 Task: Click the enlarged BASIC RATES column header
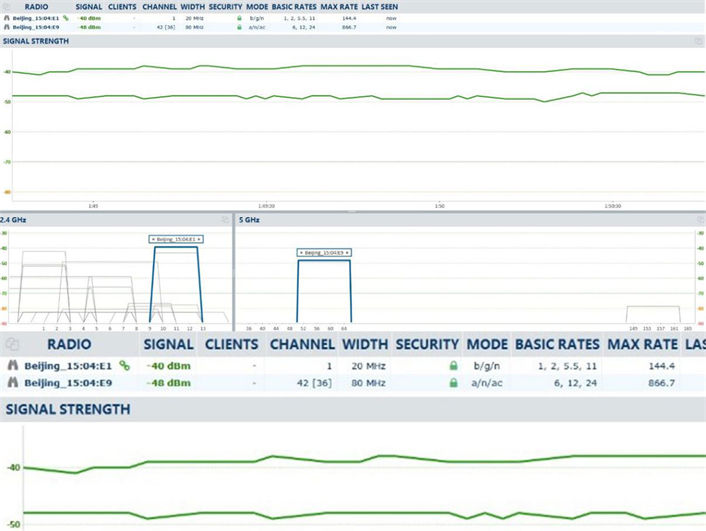(x=557, y=345)
